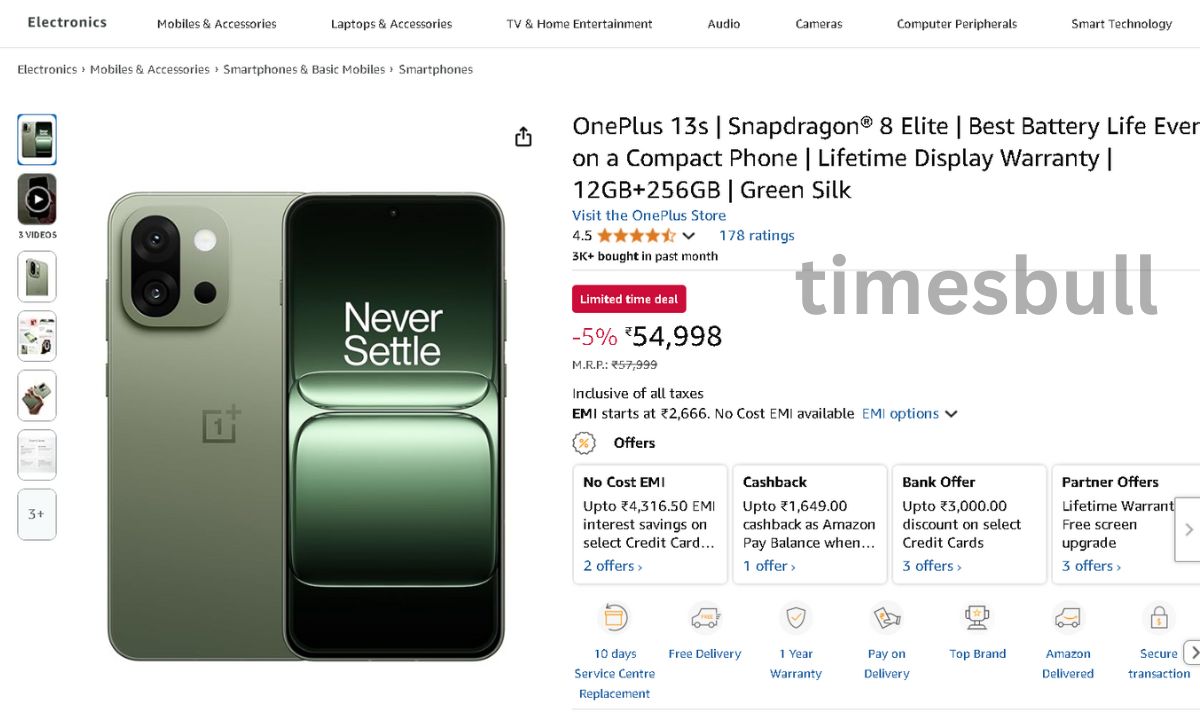Open Cameras category in navigation bar
1200x720 pixels.
point(819,24)
